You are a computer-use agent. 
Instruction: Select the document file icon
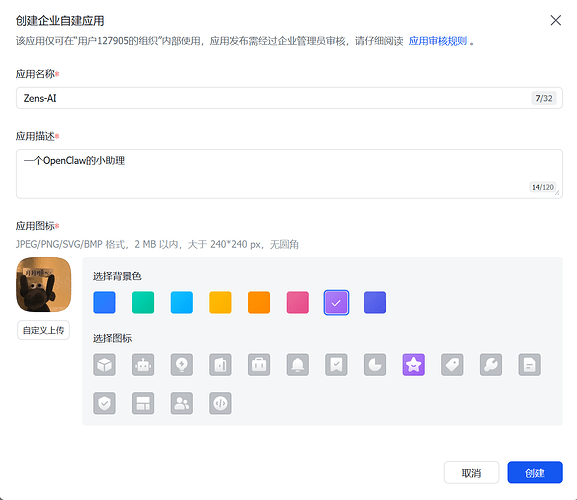pyautogui.click(x=529, y=365)
